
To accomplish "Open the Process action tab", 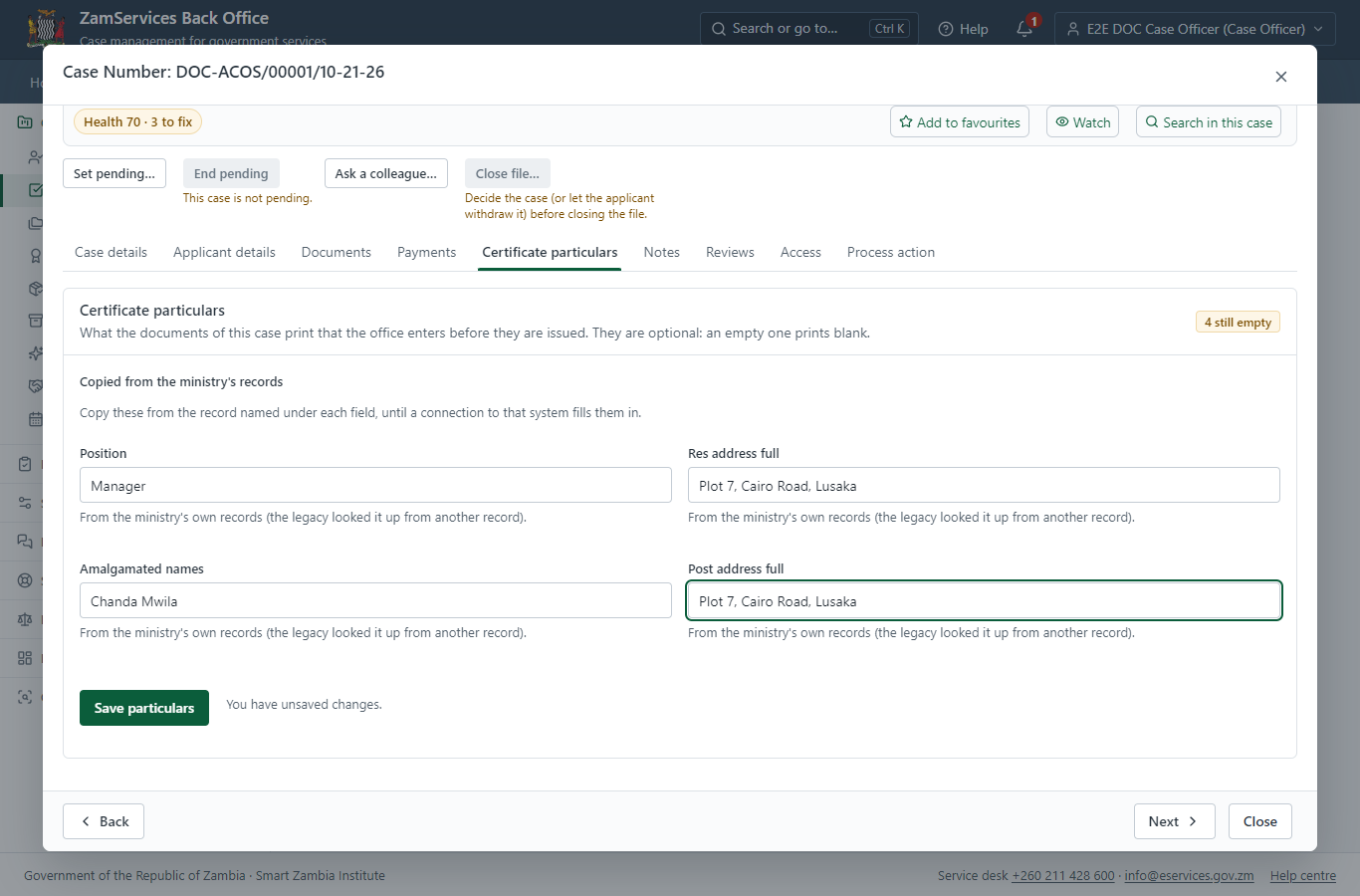I will tap(891, 252).
